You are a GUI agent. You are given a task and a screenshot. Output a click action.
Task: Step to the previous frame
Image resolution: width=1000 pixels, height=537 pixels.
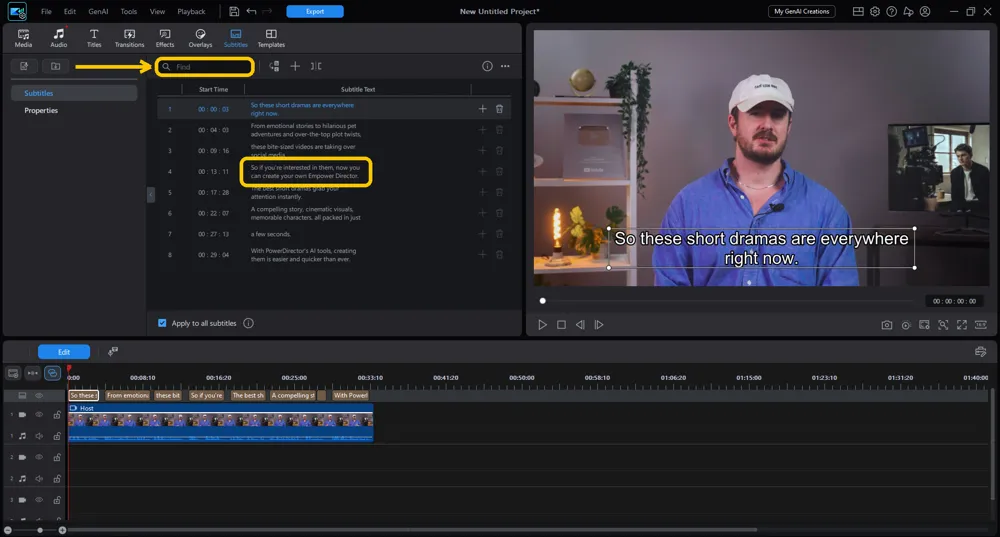(x=580, y=325)
